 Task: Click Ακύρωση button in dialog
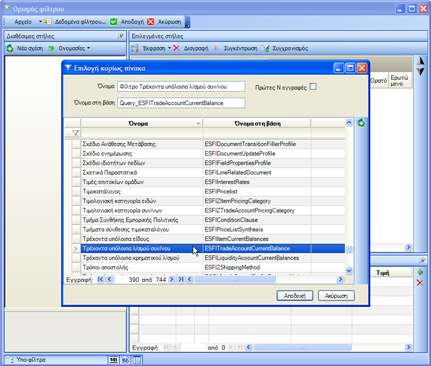coord(336,296)
